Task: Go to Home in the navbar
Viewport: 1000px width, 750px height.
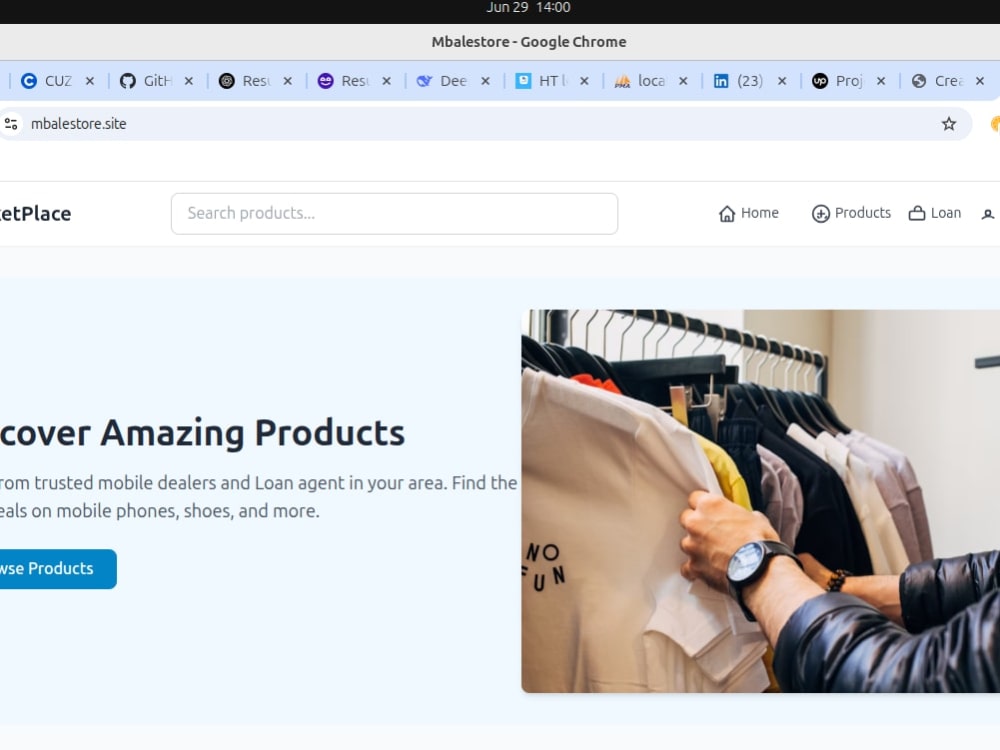Action: pyautogui.click(x=748, y=213)
